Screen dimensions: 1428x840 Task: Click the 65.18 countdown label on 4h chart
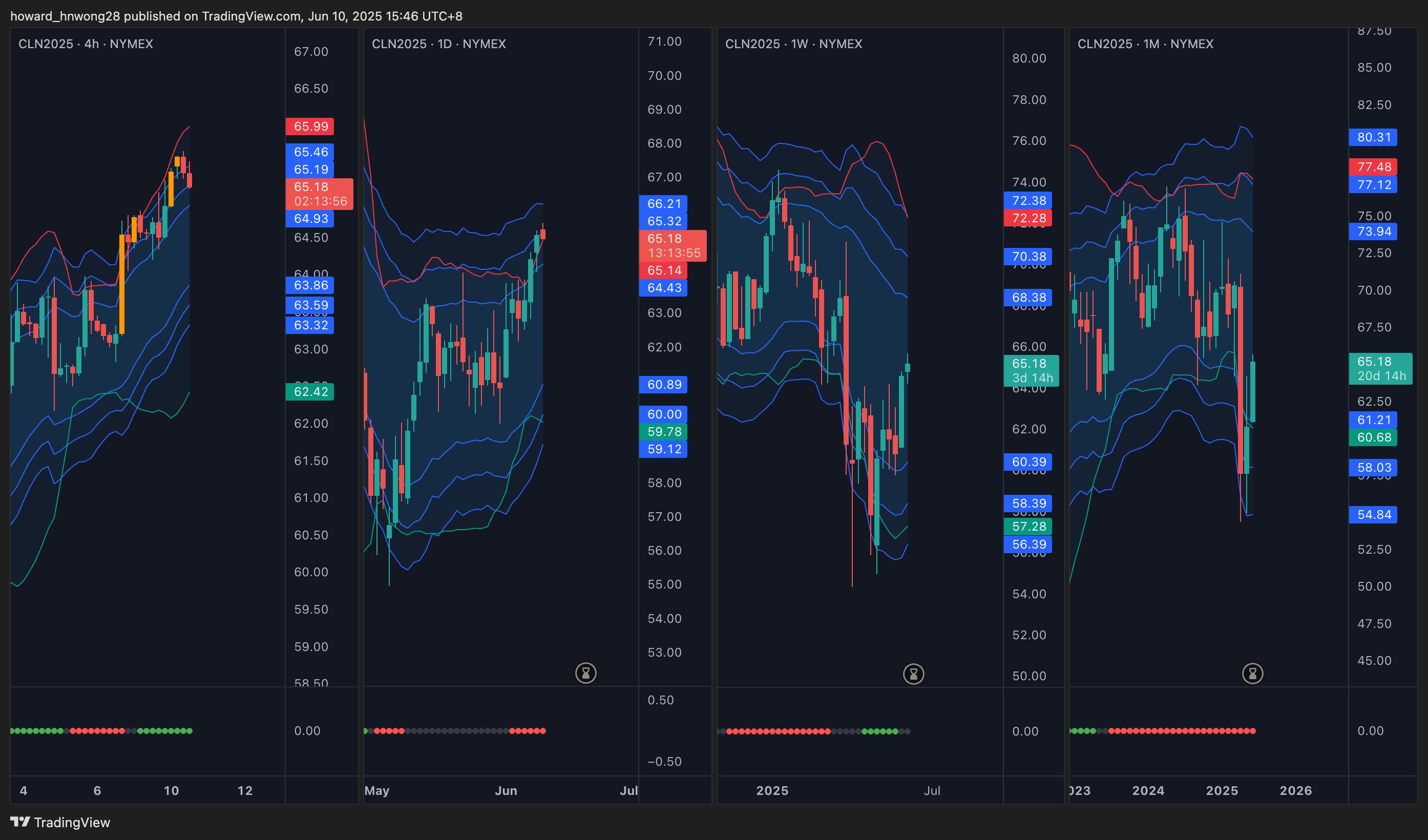319,194
